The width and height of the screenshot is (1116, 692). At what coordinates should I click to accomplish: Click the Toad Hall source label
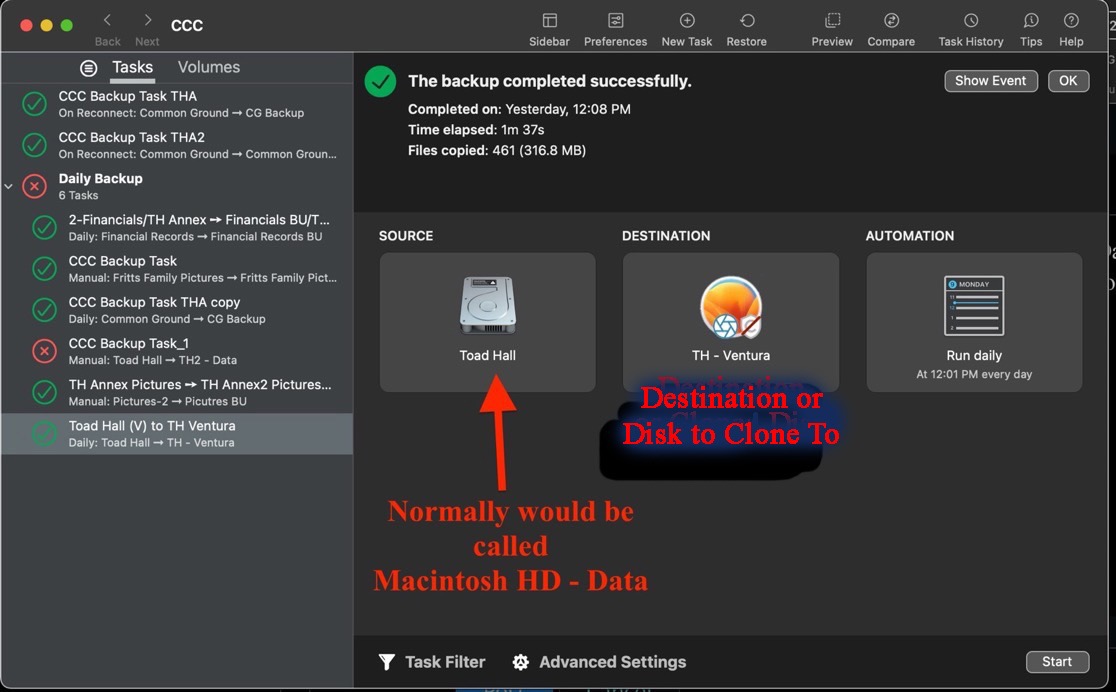[488, 355]
